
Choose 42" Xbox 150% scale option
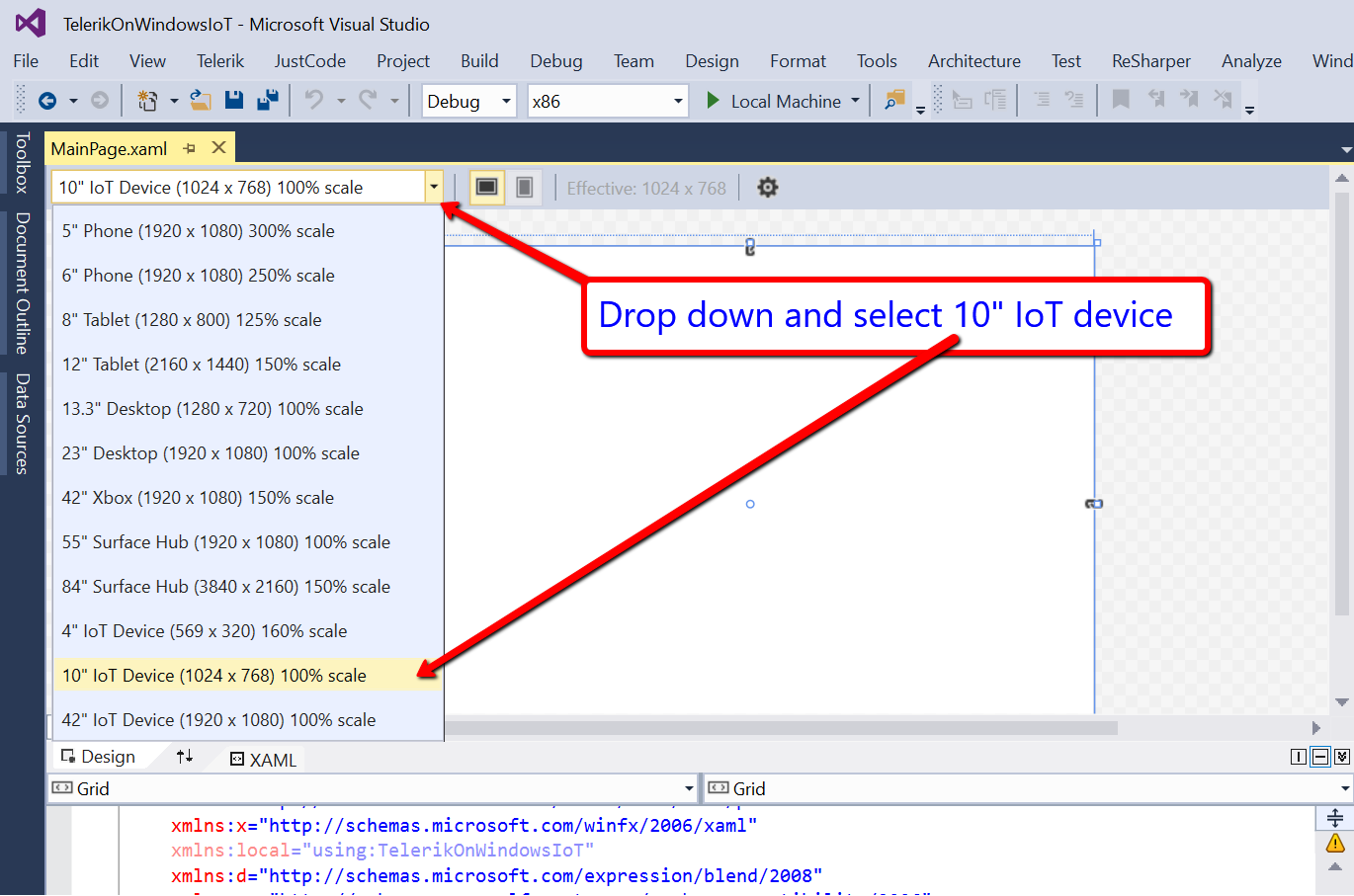198,498
